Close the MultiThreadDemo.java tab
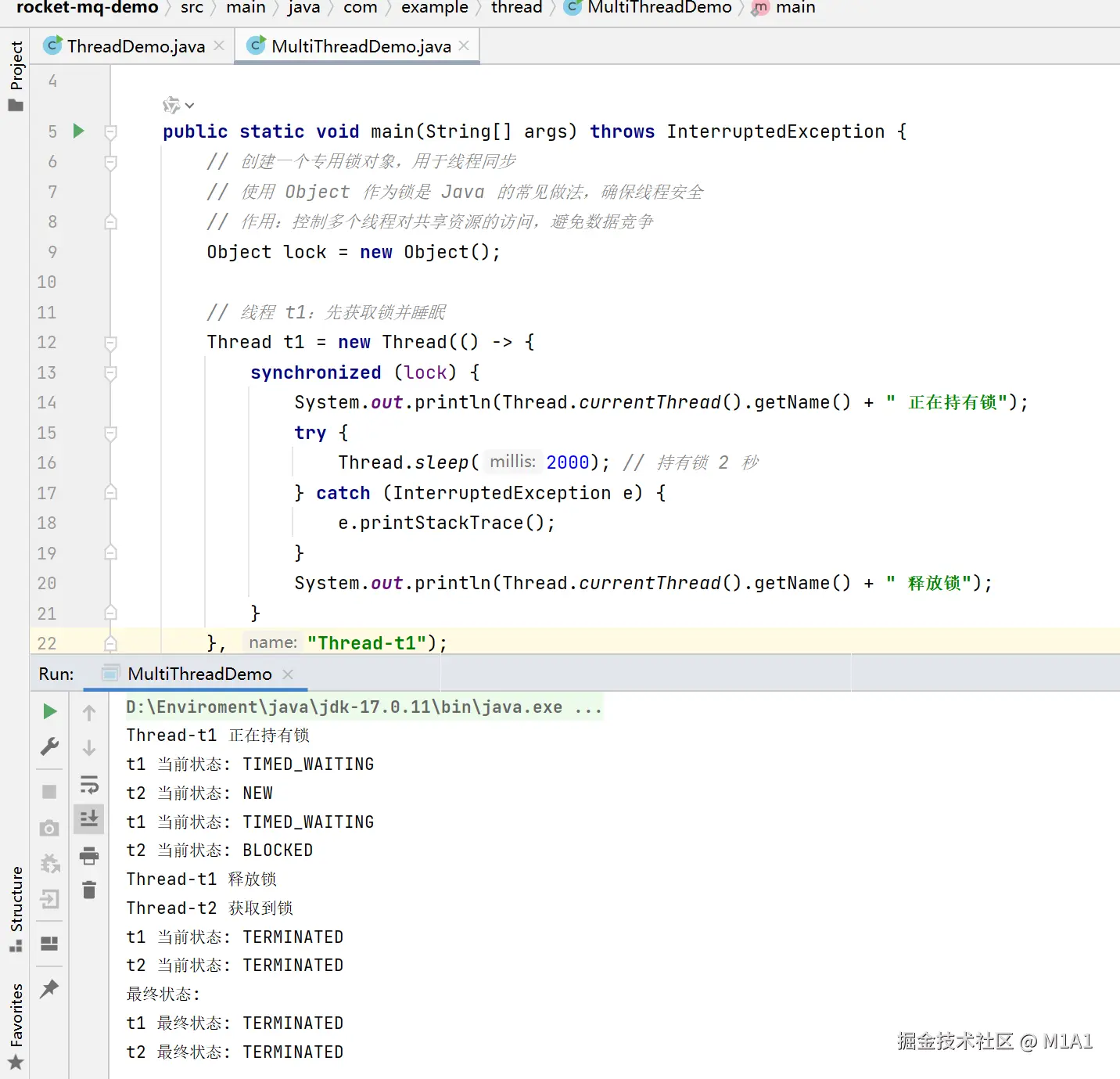1120x1079 pixels. tap(464, 45)
